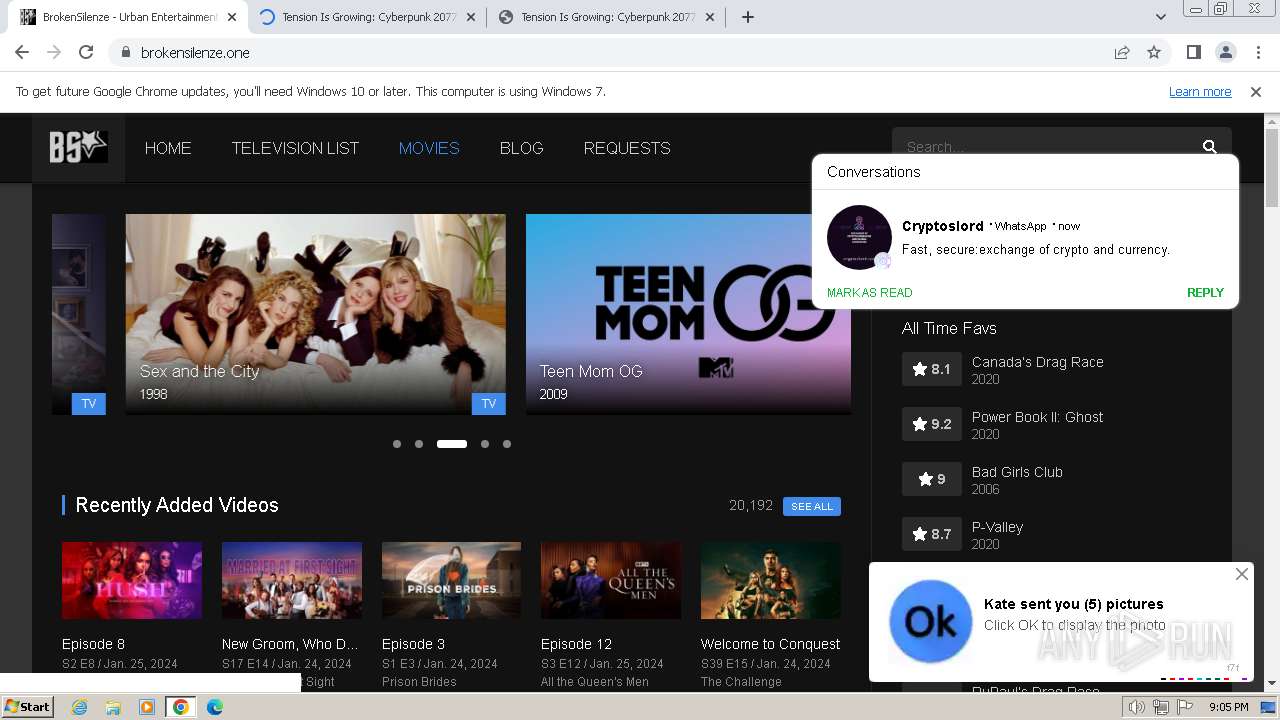
Task: Open File Explorer folder taskbar icon
Action: point(113,707)
